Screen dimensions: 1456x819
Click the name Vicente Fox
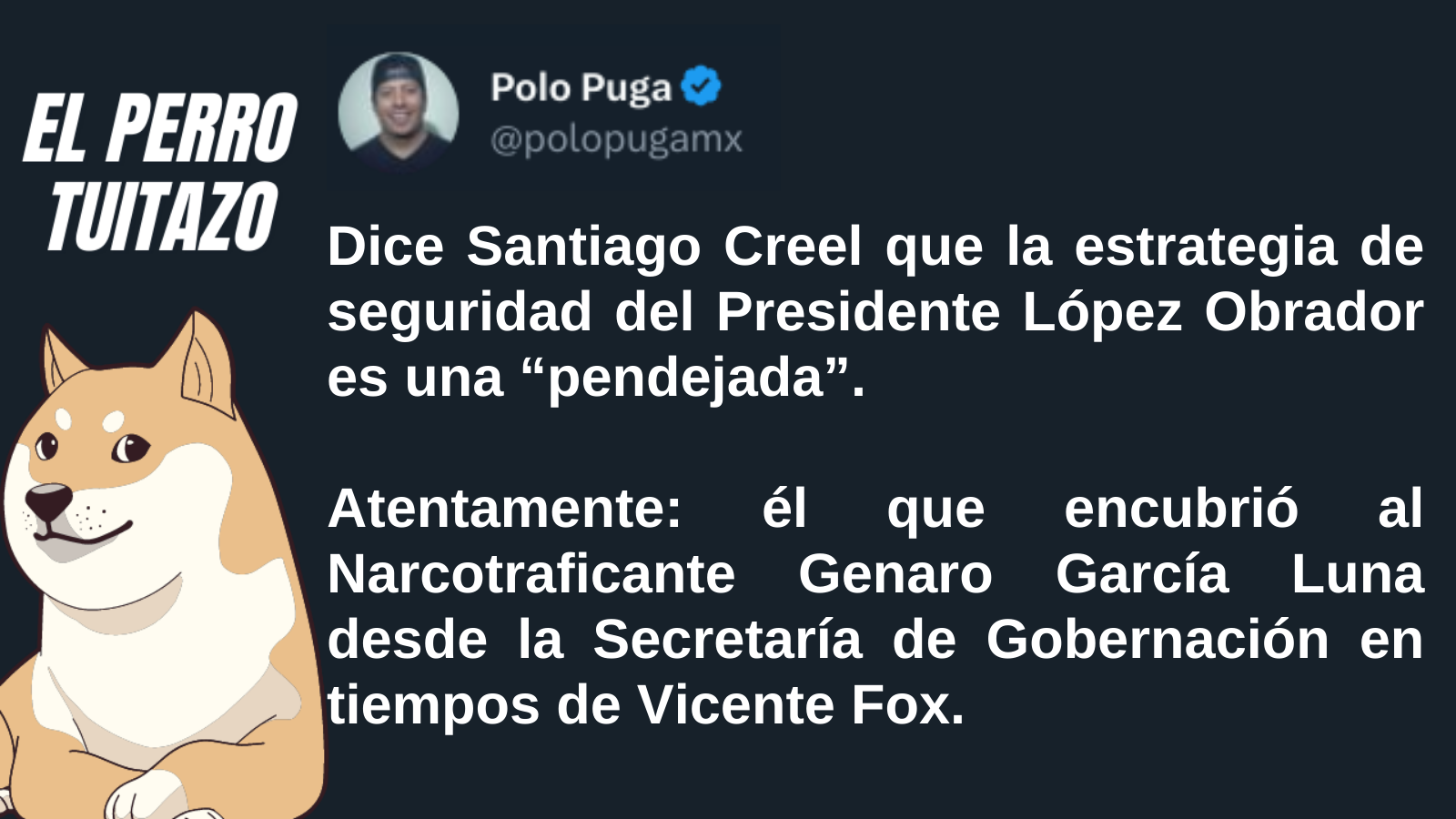(x=801, y=705)
